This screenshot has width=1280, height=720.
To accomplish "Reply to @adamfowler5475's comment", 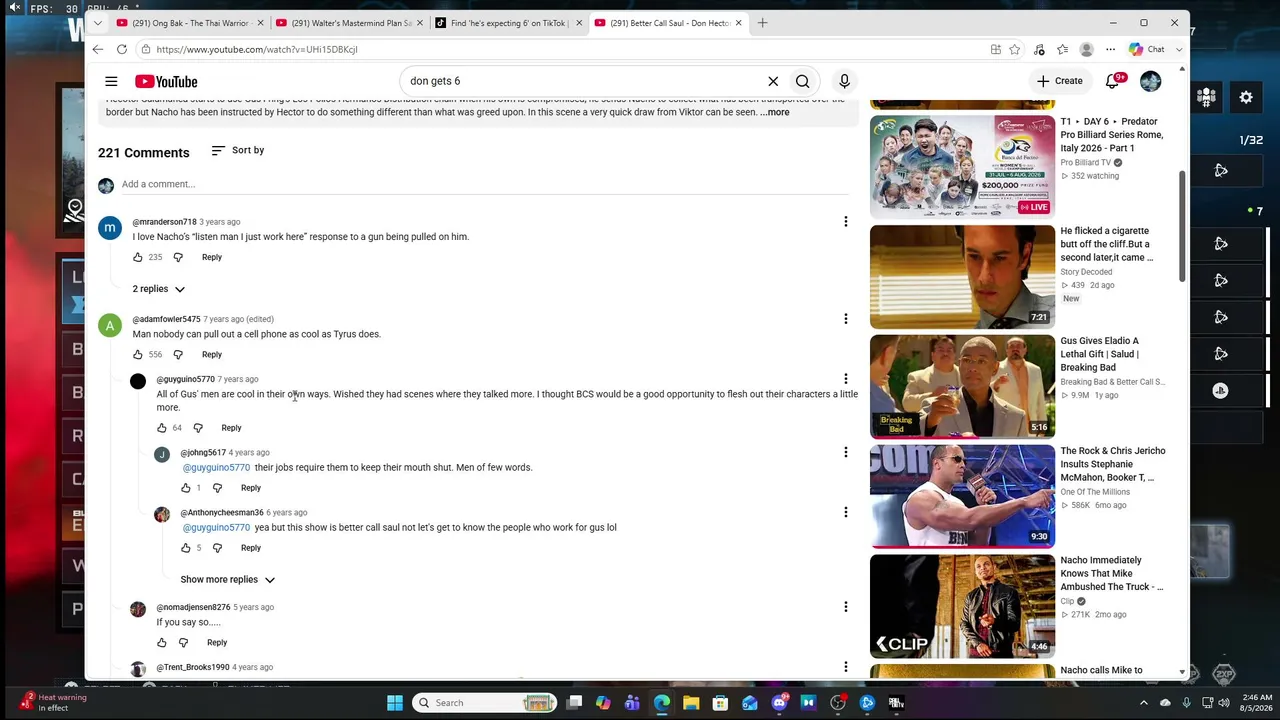I will pyautogui.click(x=212, y=354).
